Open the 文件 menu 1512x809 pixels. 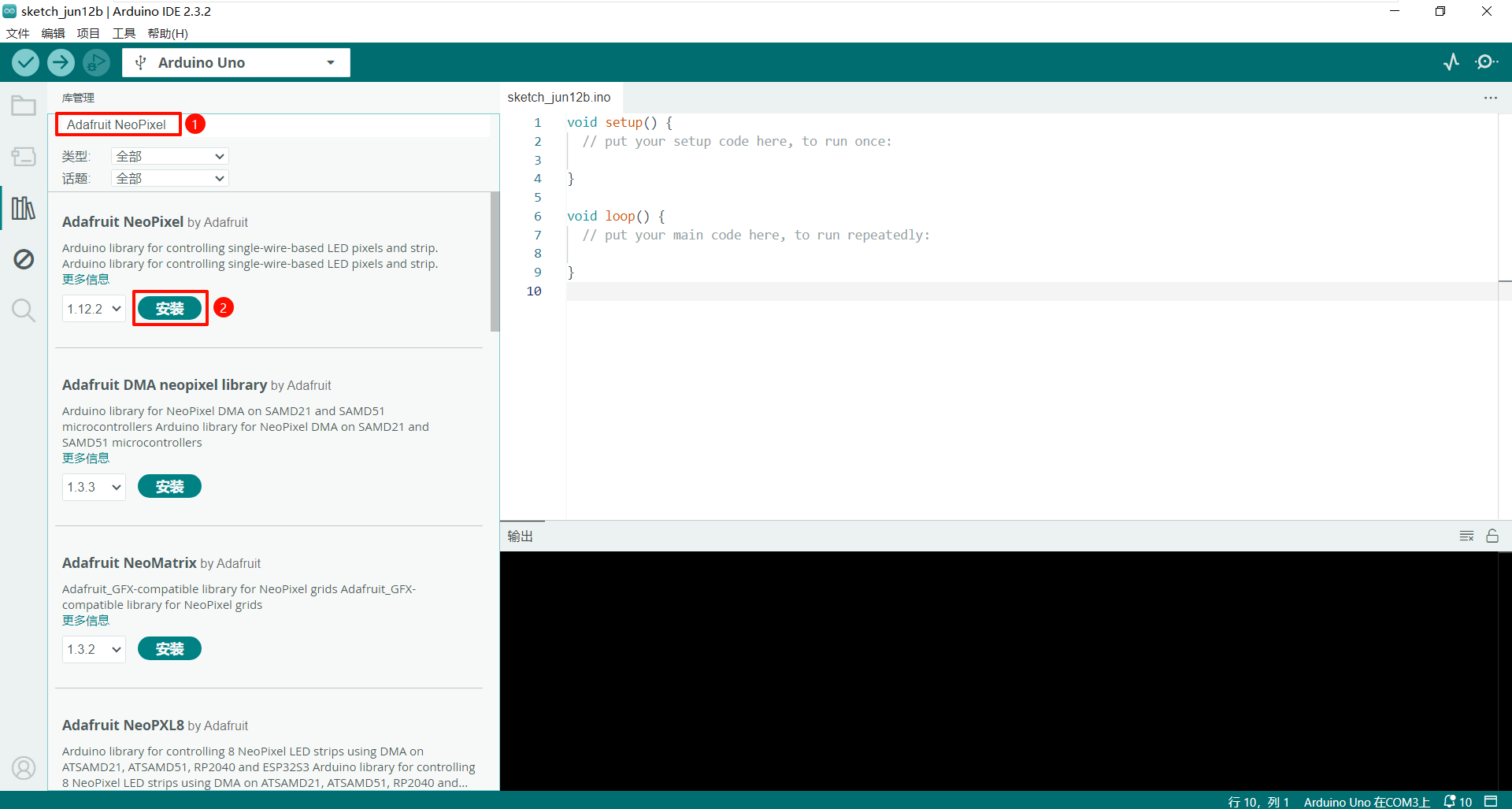pyautogui.click(x=17, y=33)
